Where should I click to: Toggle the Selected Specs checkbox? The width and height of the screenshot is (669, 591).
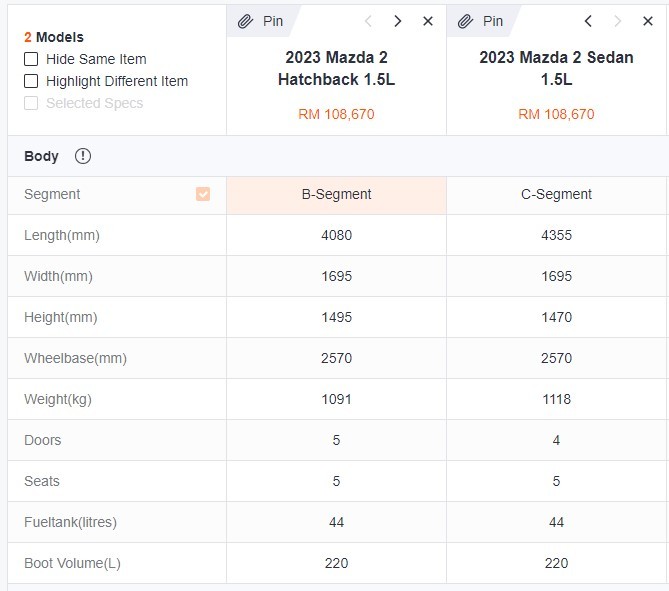31,103
